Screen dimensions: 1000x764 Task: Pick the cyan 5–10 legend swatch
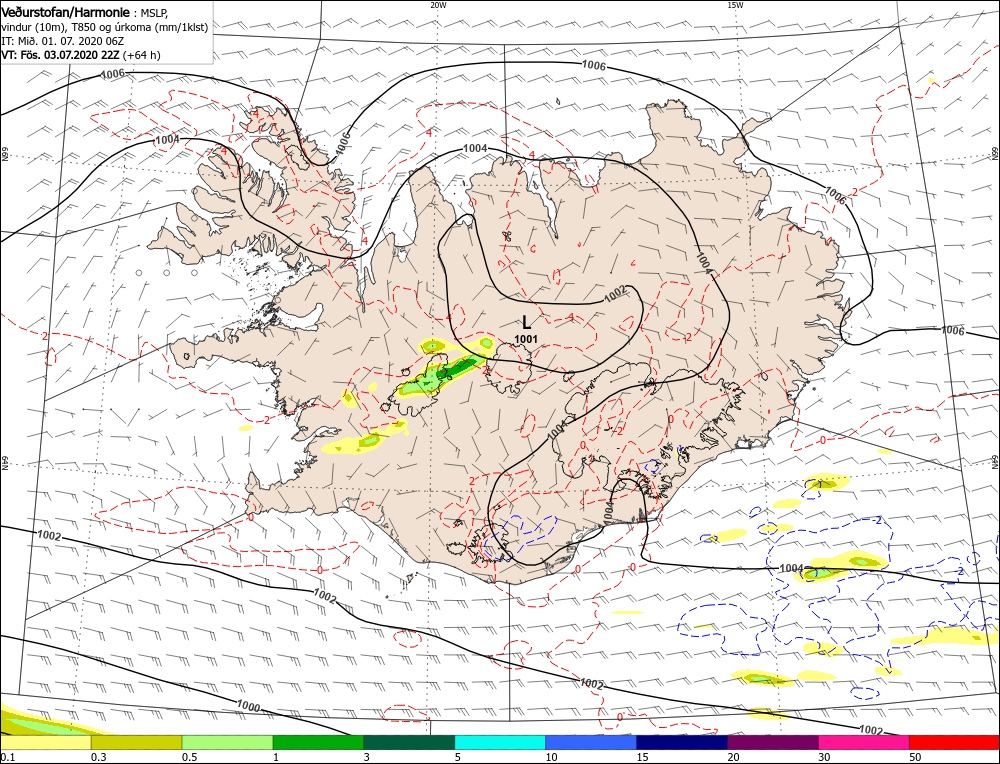[500, 742]
